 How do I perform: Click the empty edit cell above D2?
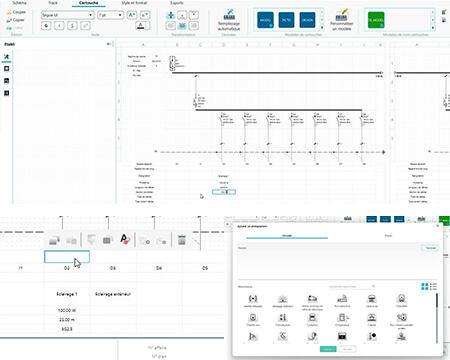click(x=67, y=257)
